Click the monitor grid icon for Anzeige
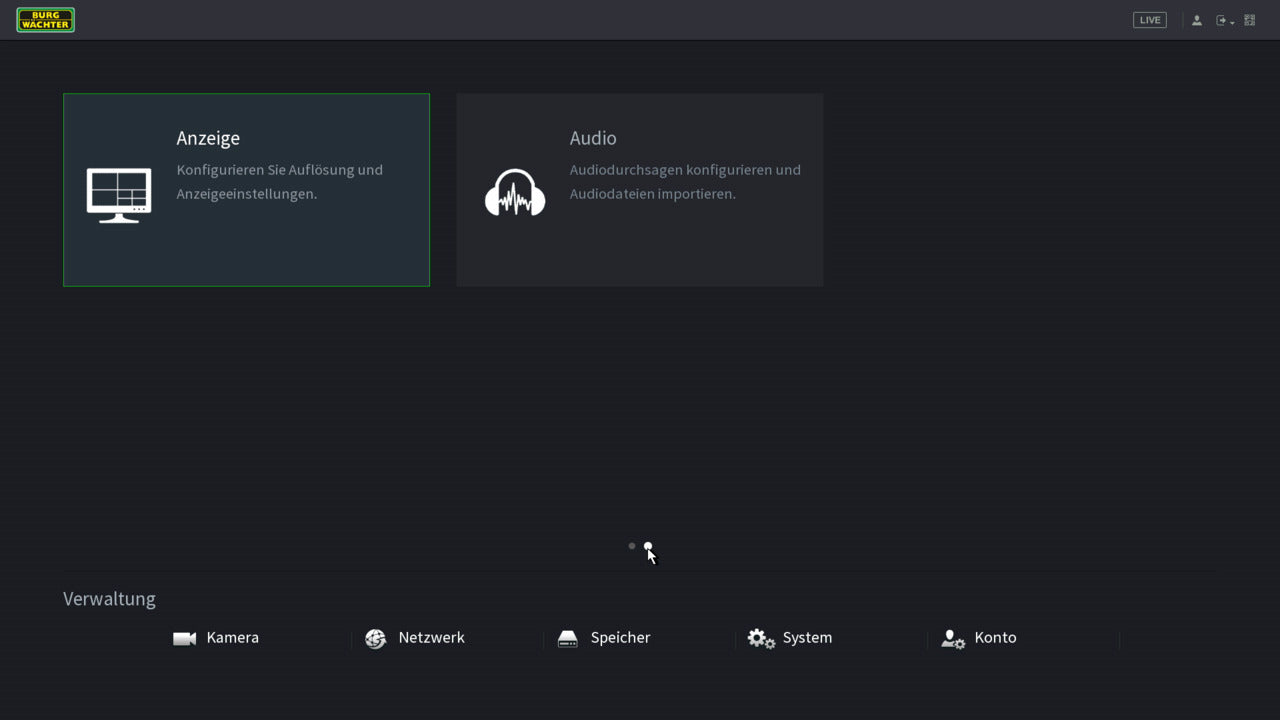Viewport: 1280px width, 720px height. pos(119,194)
